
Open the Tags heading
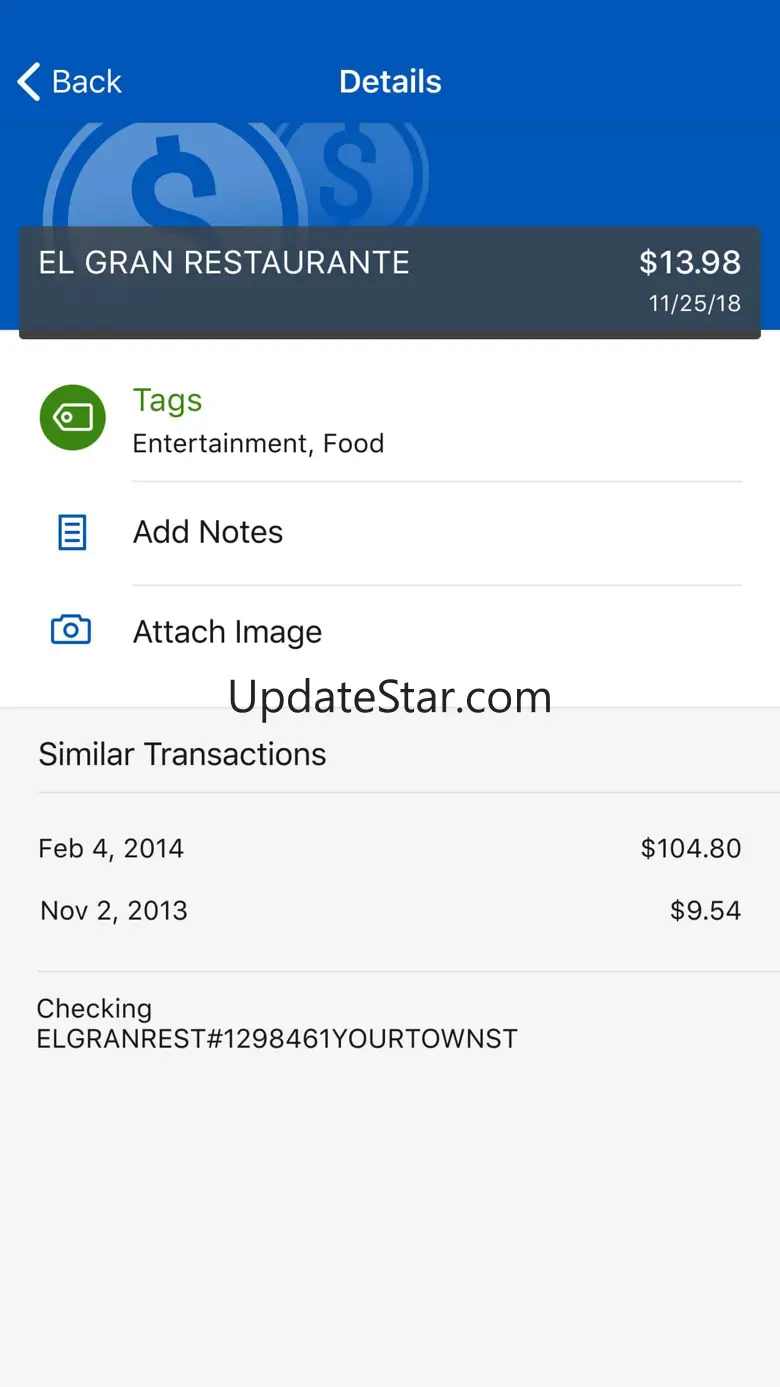[x=167, y=400]
